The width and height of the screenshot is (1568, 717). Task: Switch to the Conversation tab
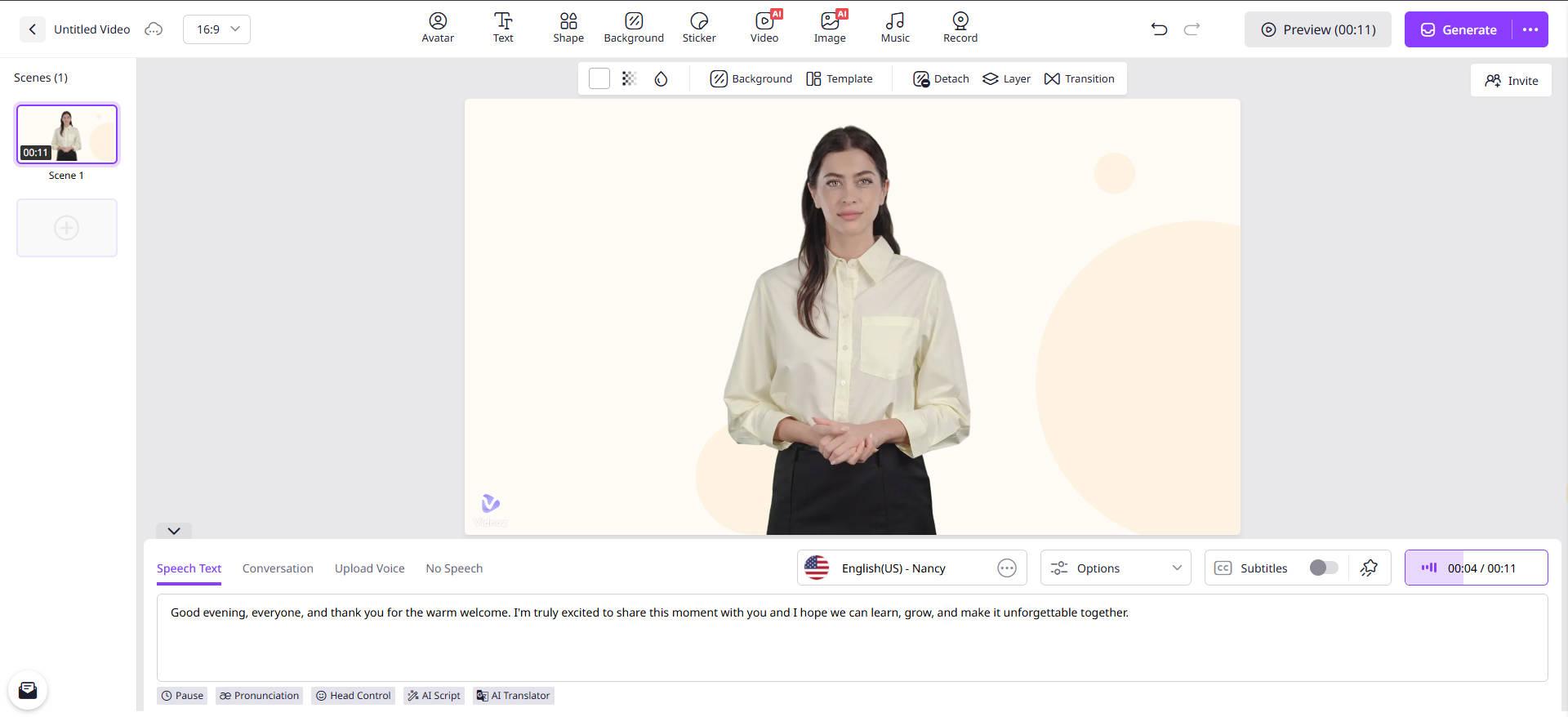(x=278, y=568)
